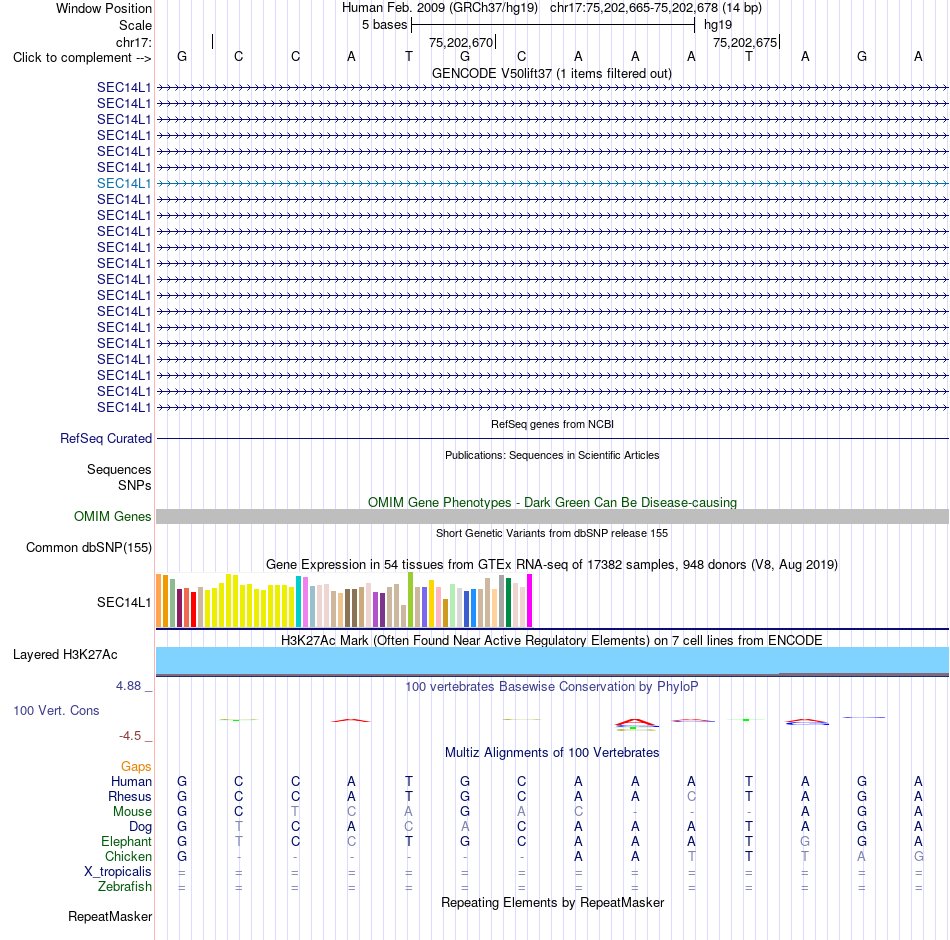Open the GTEx Gene Expression track title
The image size is (950, 940).
point(552,564)
